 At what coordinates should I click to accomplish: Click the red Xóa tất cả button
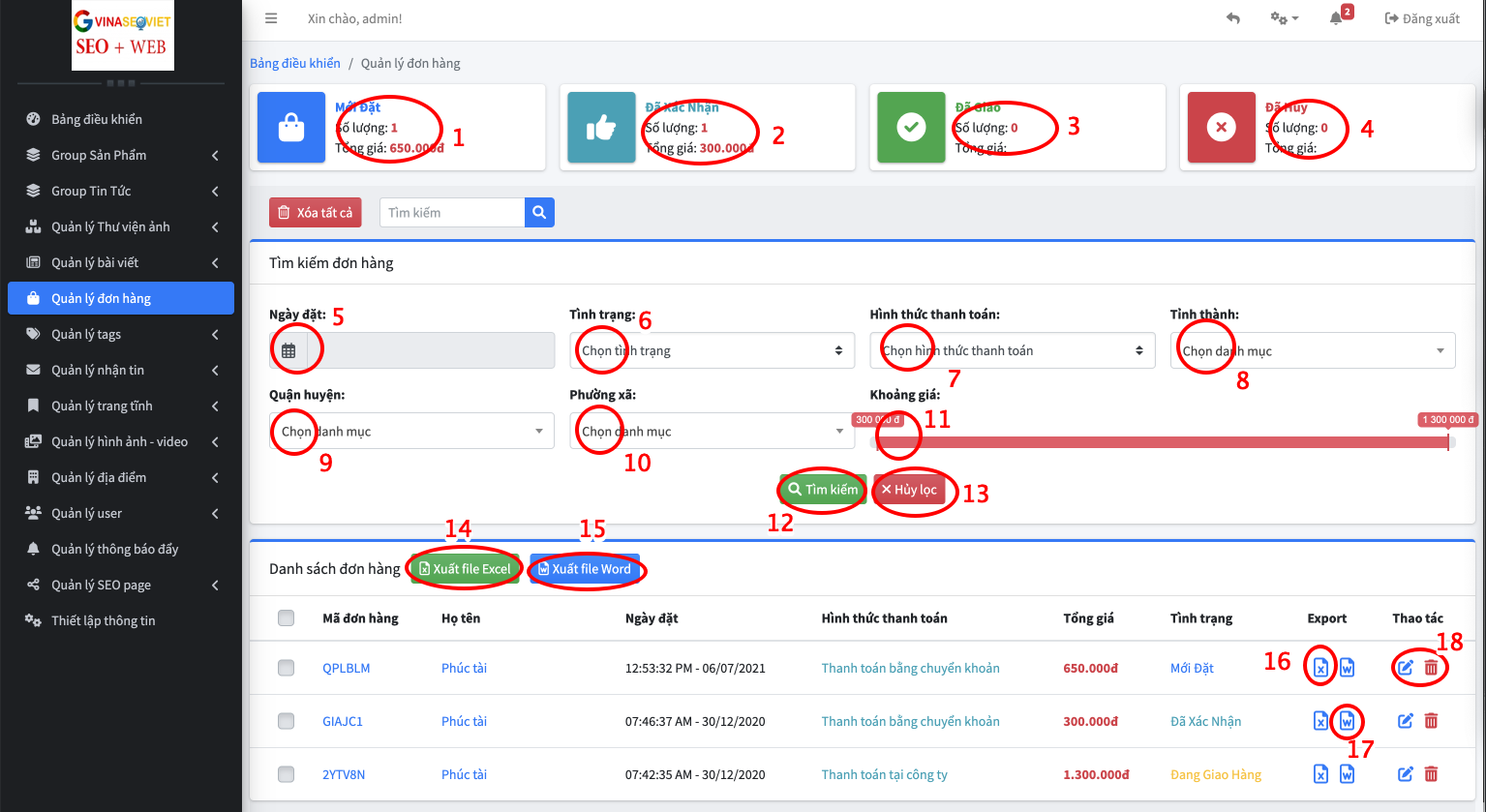click(316, 212)
